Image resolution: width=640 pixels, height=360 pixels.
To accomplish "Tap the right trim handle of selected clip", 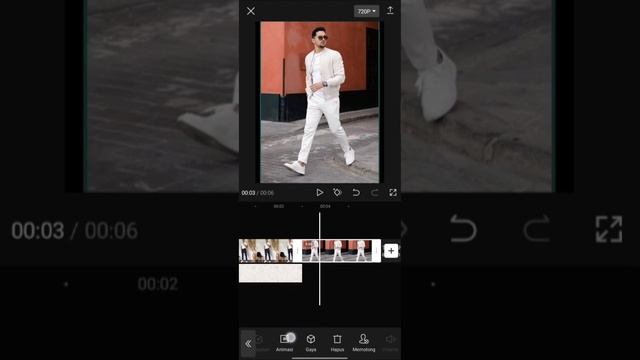I will tap(376, 251).
